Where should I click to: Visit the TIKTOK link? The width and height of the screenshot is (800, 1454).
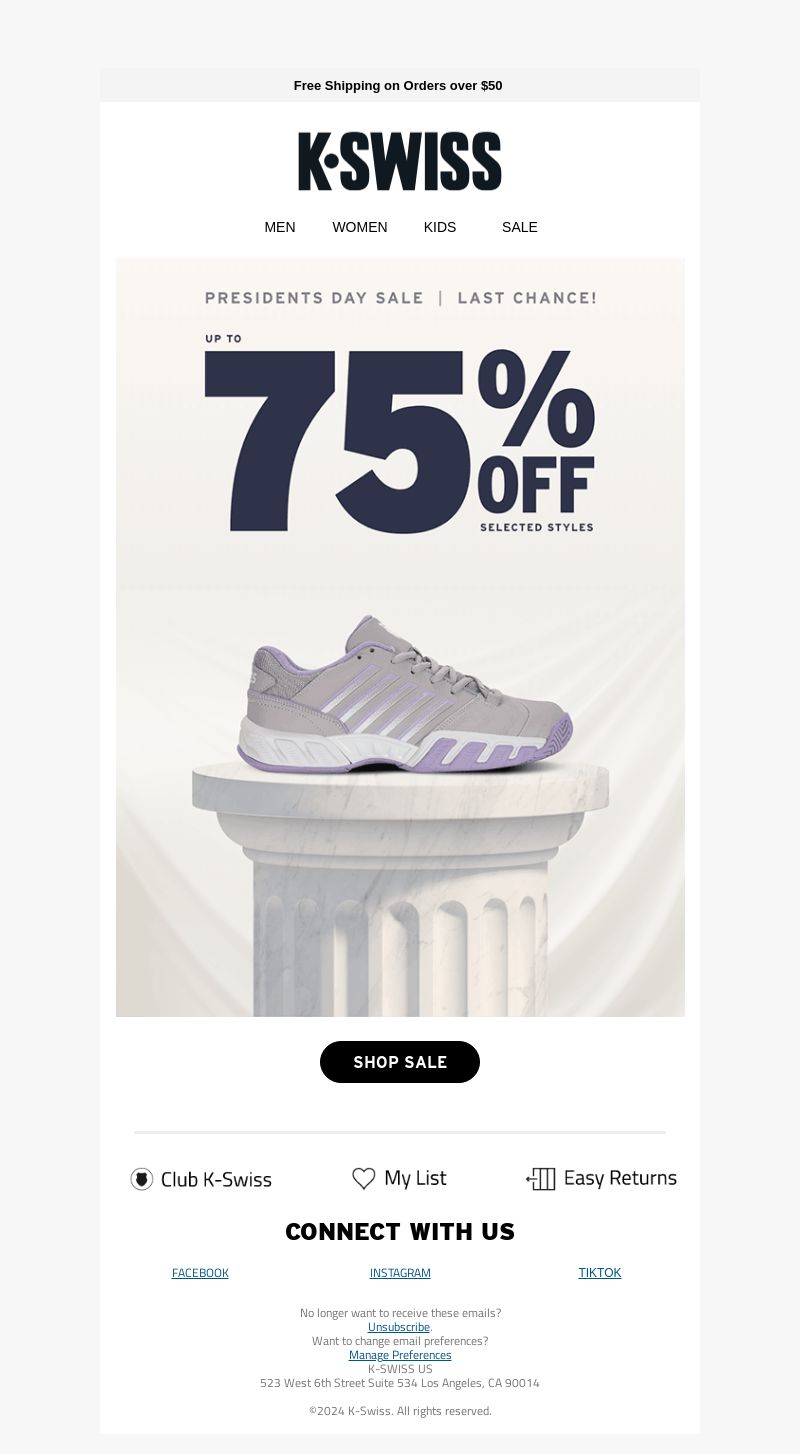(x=600, y=1273)
